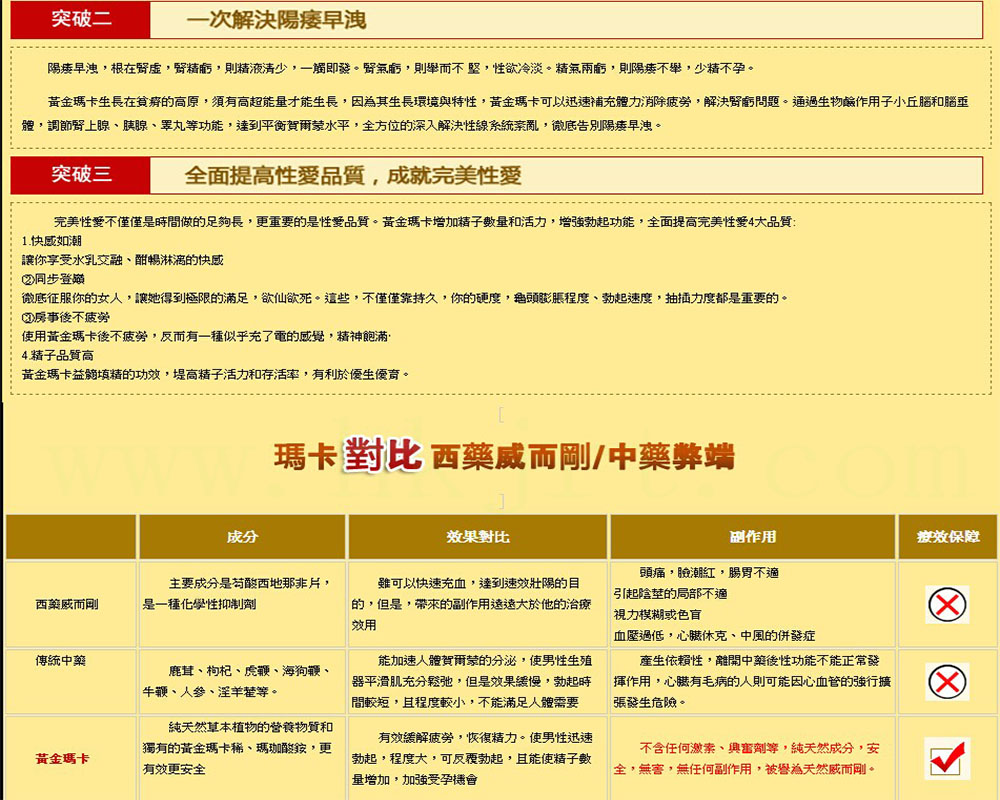This screenshot has height=800, width=1000.
Task: Click the red checkmark in 黃金瑪卡 row
Action: 946,759
